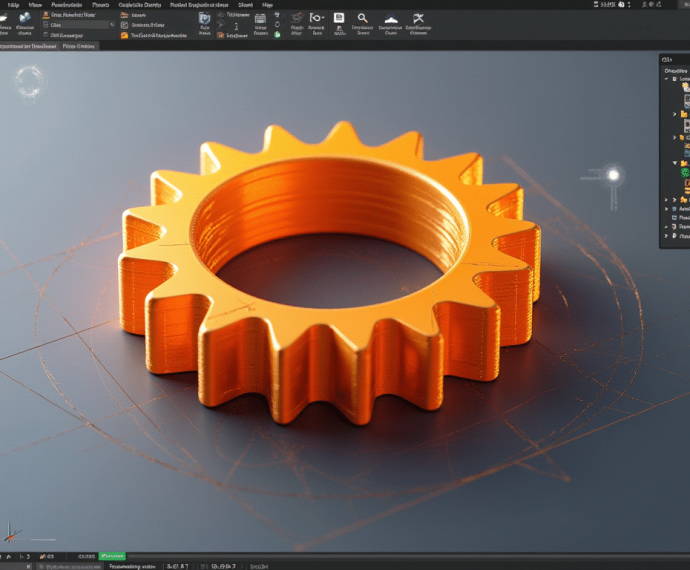The width and height of the screenshot is (690, 570).
Task: Select the glowing light source gizmo in viewport
Action: (x=613, y=175)
